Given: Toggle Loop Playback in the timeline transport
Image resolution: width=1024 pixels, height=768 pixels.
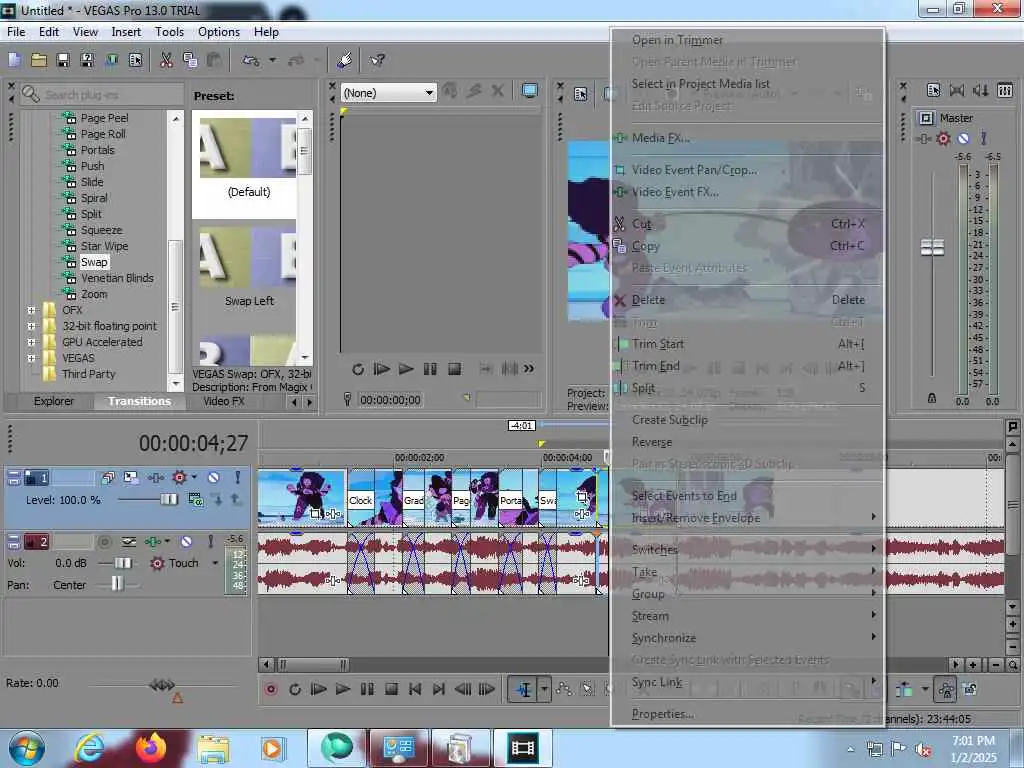Looking at the screenshot, I should pyautogui.click(x=295, y=689).
